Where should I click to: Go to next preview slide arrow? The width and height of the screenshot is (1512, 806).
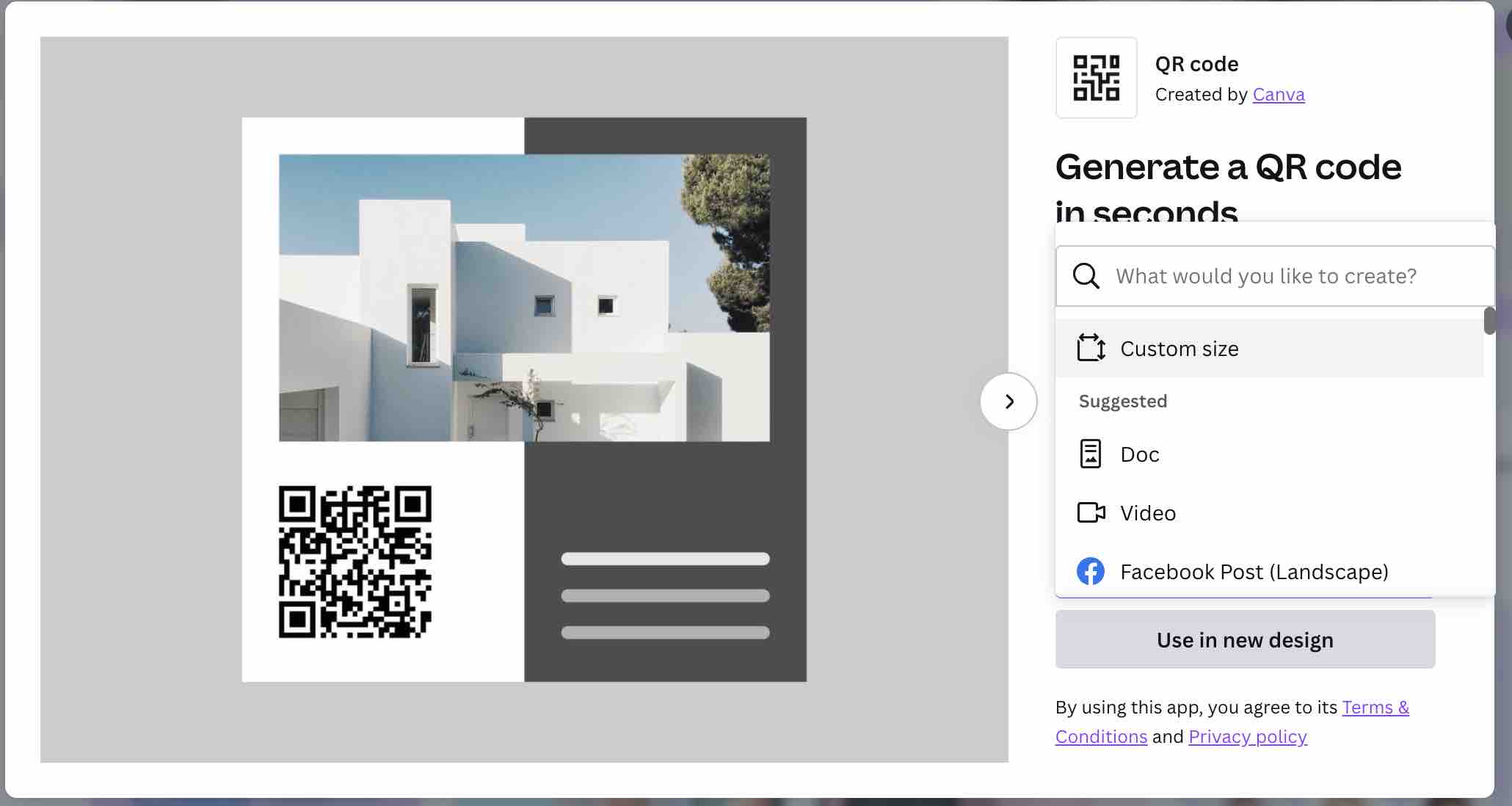click(x=1008, y=402)
